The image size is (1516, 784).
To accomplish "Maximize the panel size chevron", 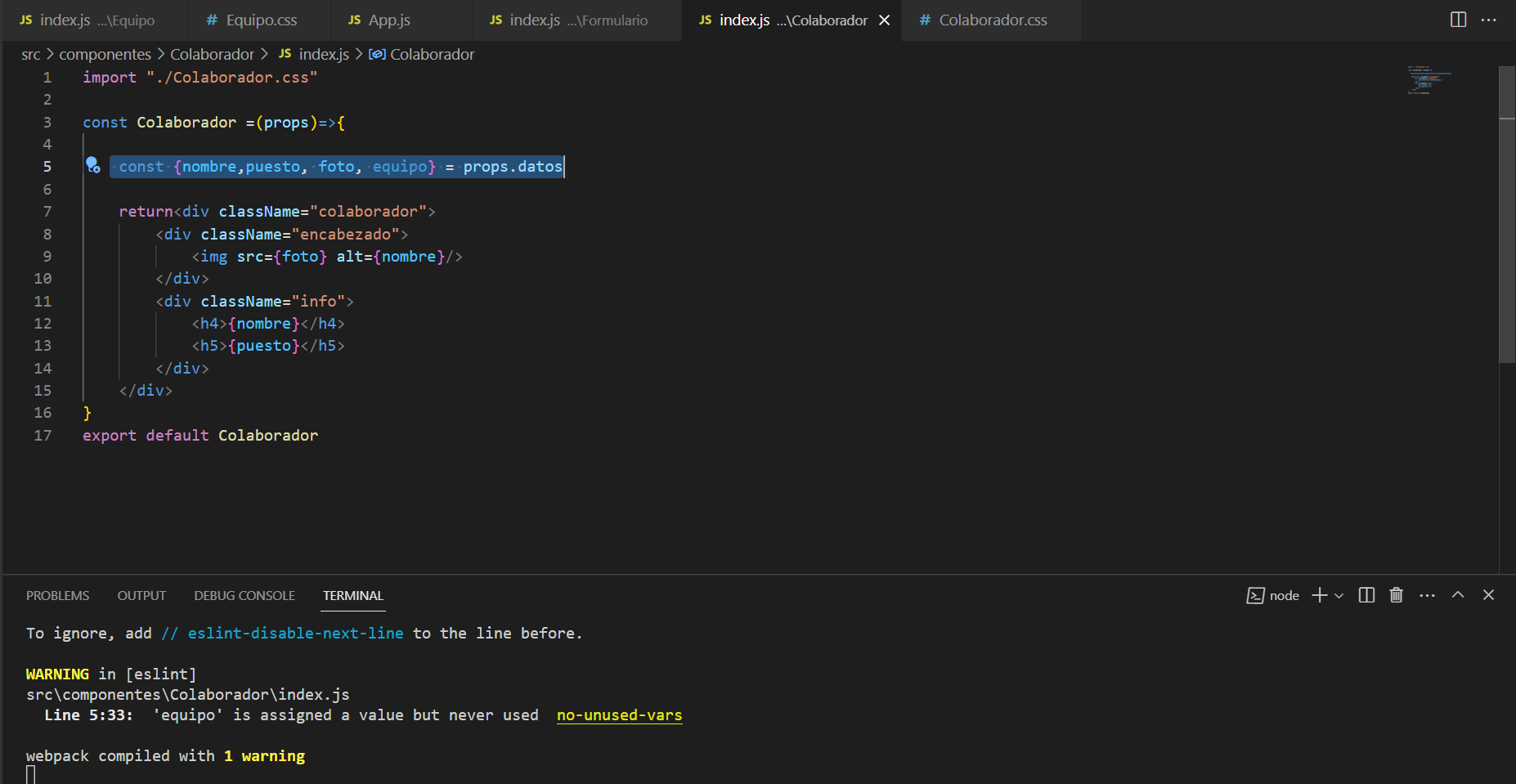I will (1458, 595).
